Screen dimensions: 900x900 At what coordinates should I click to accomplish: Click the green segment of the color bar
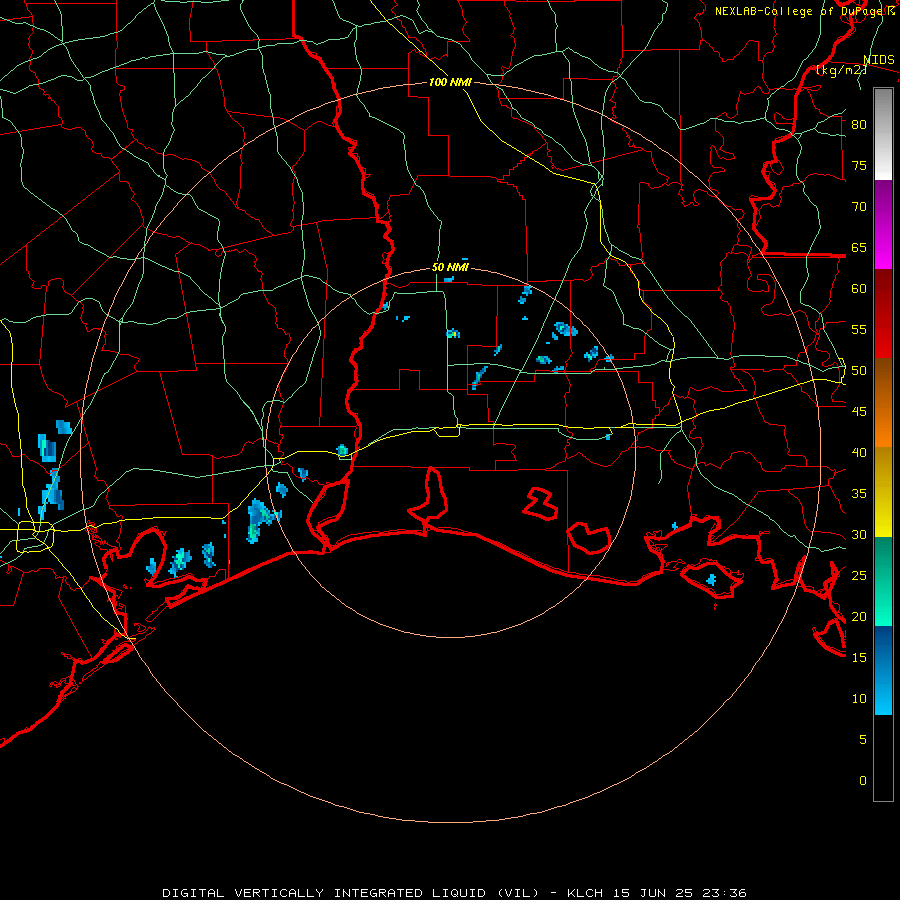[x=883, y=581]
